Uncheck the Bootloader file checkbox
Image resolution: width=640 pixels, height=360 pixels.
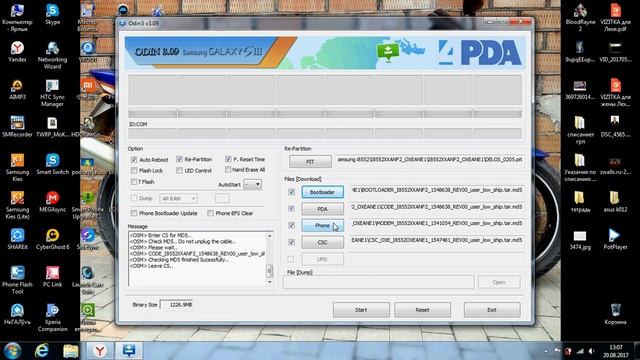pos(291,192)
